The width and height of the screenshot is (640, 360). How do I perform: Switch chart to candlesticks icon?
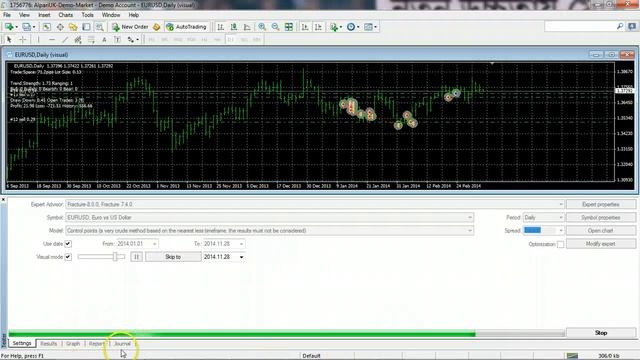tap(234, 27)
